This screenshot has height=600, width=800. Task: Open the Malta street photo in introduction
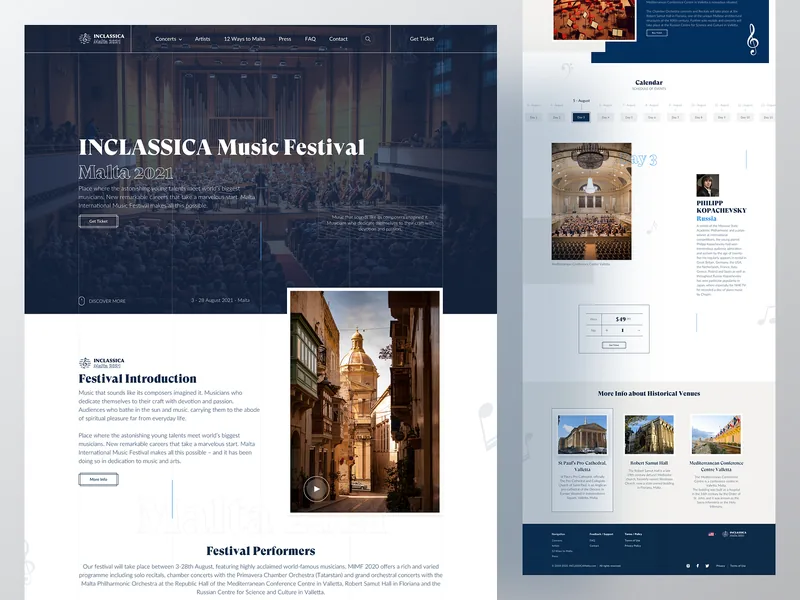[x=365, y=402]
